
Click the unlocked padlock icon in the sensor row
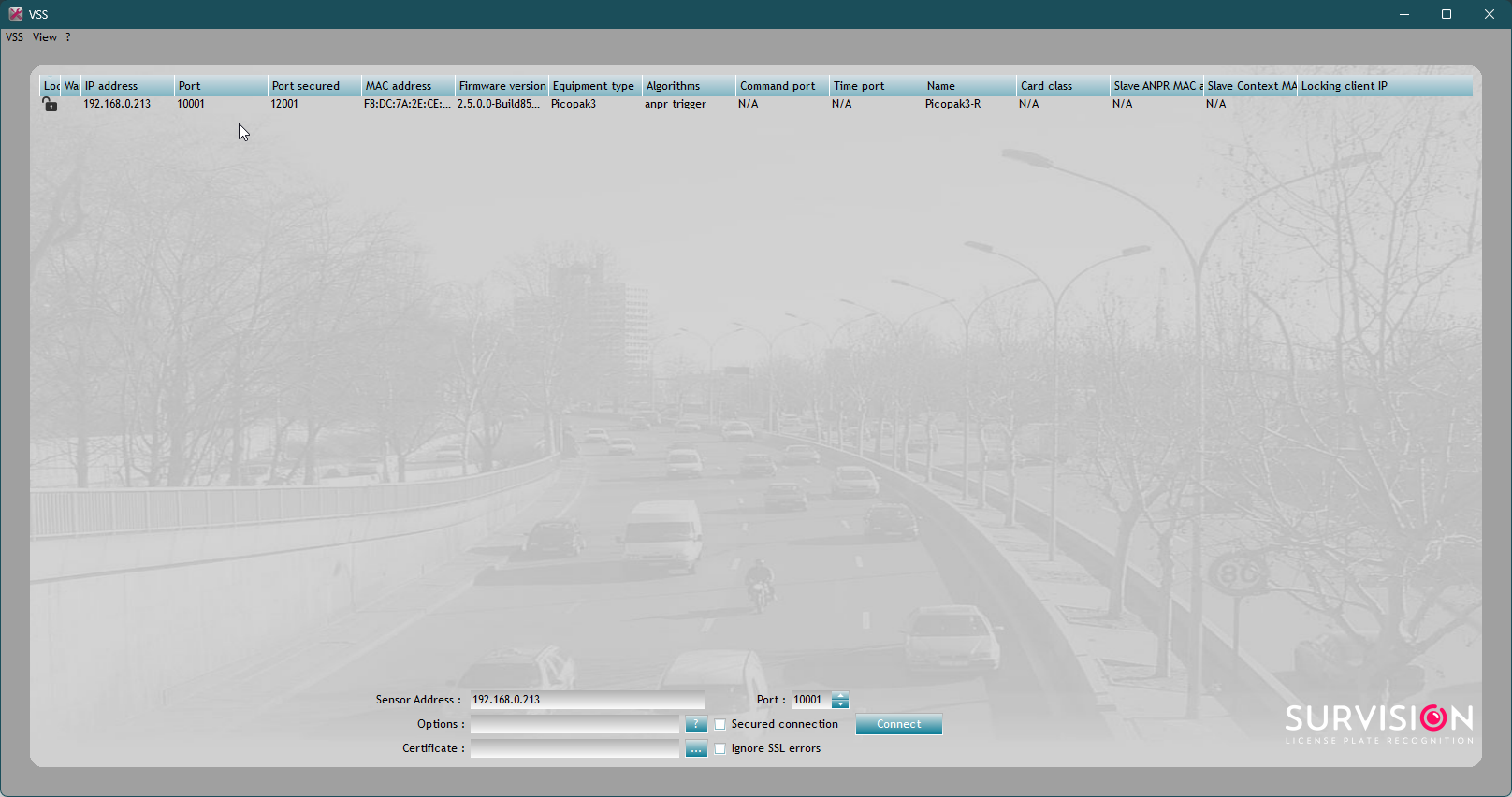click(x=50, y=105)
